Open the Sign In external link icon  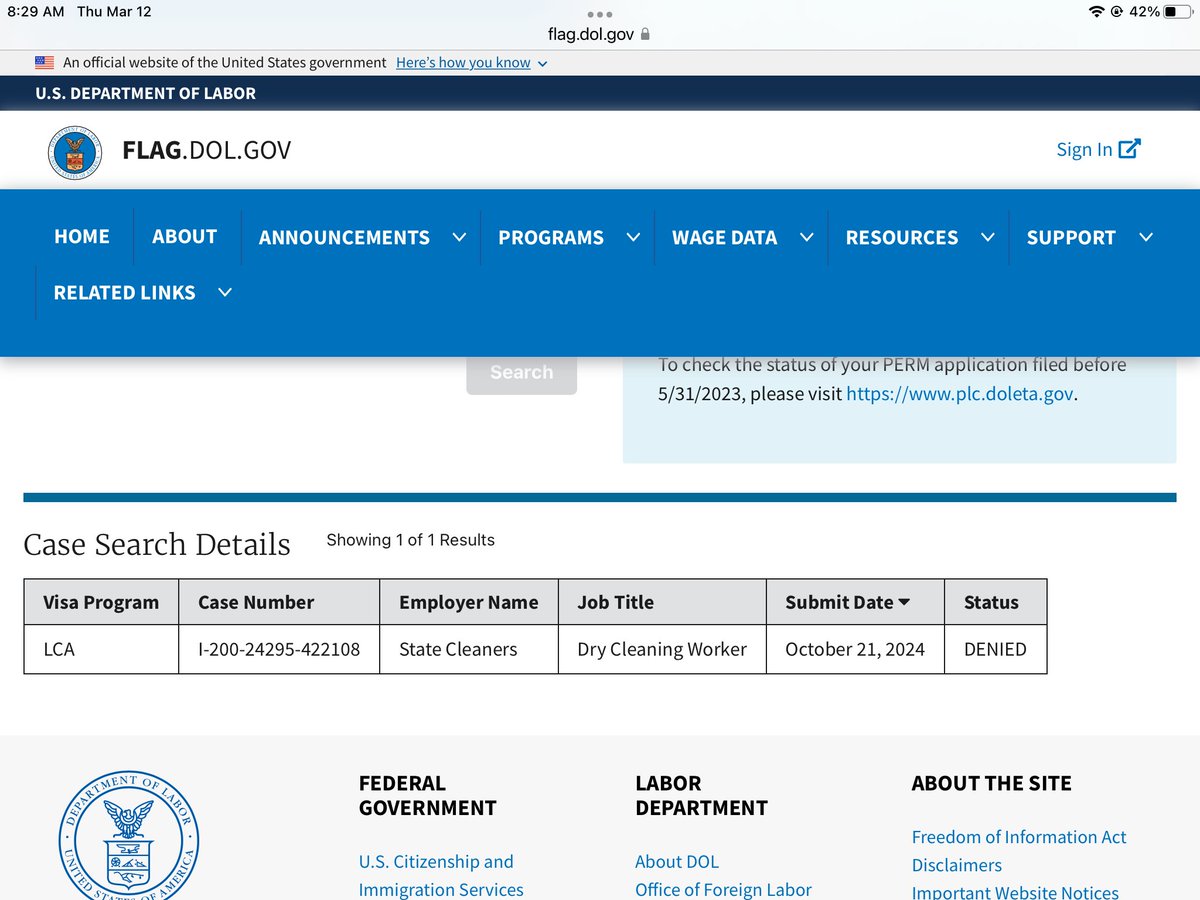1129,149
